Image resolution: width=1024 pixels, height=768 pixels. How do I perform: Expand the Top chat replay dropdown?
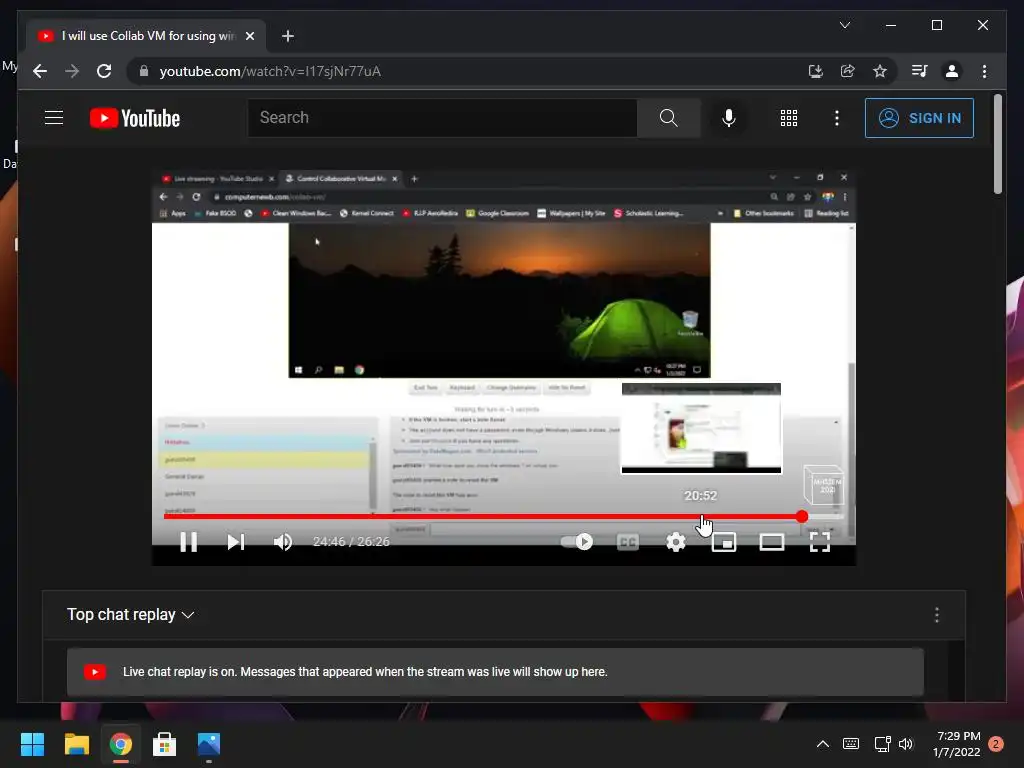click(131, 615)
